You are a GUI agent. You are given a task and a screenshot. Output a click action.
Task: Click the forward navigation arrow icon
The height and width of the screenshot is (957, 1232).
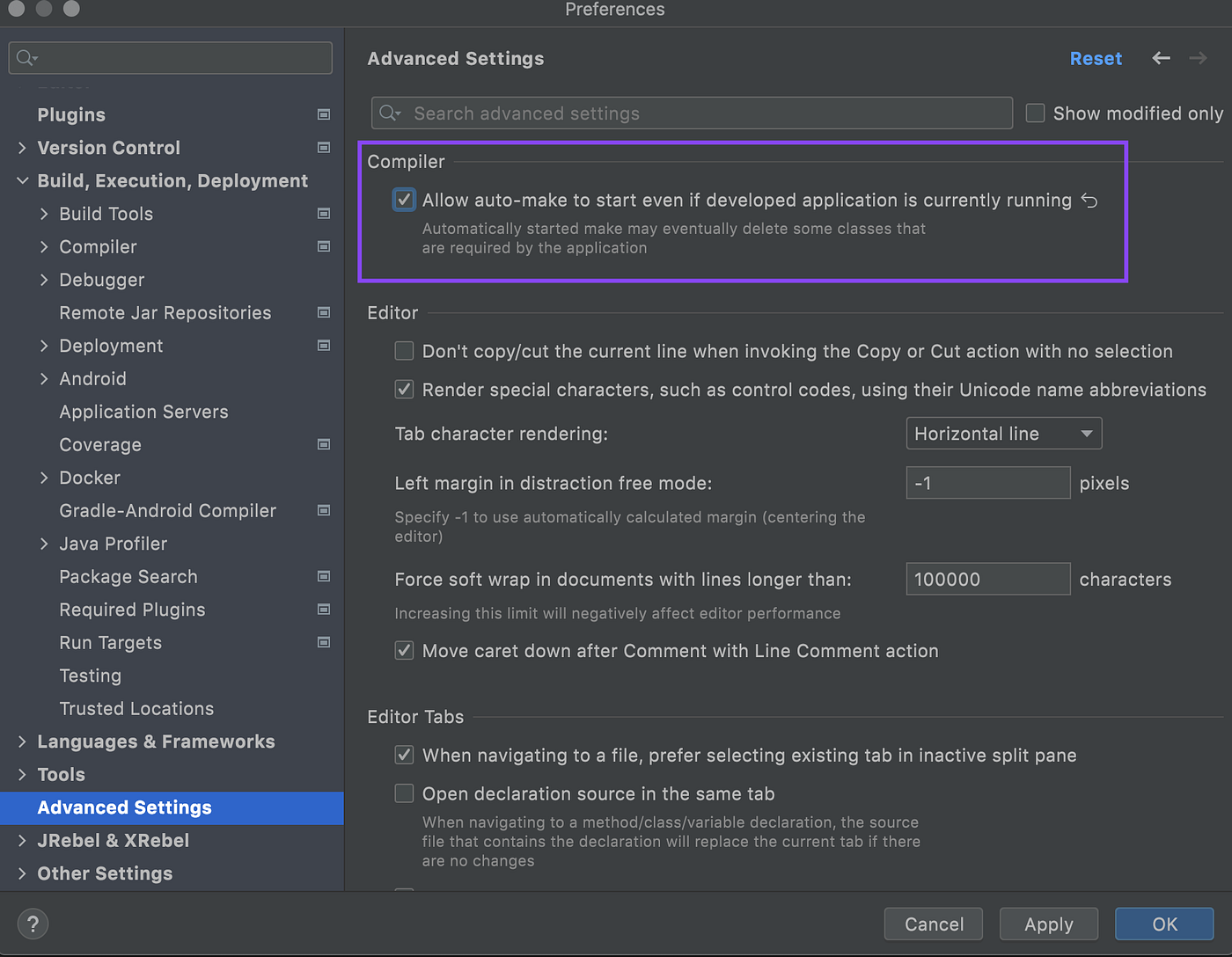pos(1198,58)
